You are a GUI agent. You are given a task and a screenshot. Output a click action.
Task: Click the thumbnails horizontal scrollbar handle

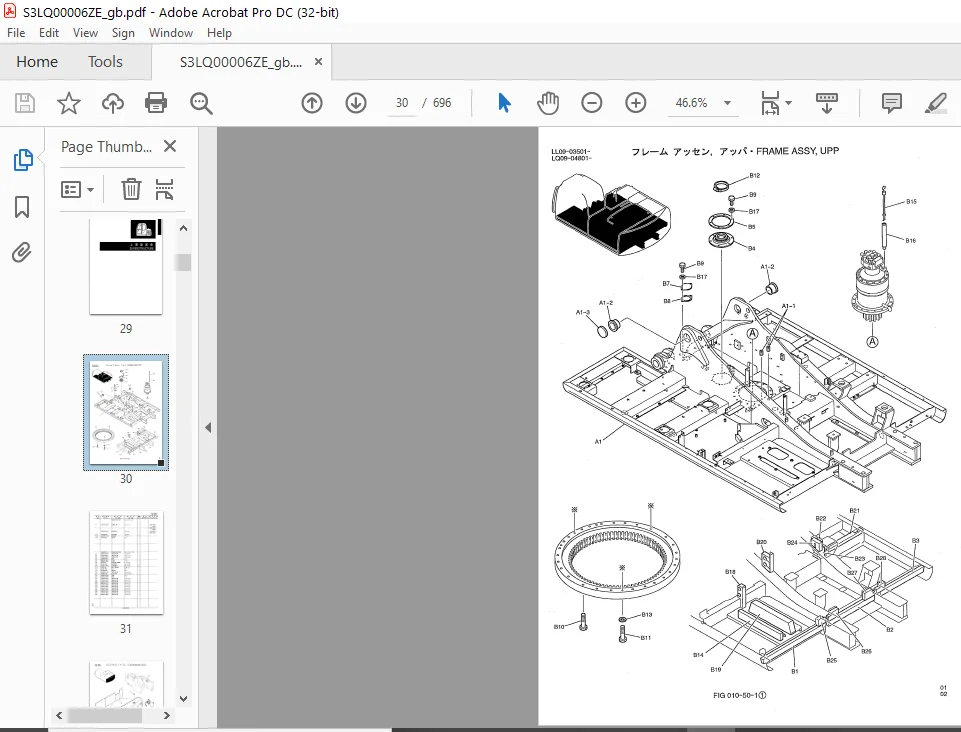pyautogui.click(x=105, y=715)
